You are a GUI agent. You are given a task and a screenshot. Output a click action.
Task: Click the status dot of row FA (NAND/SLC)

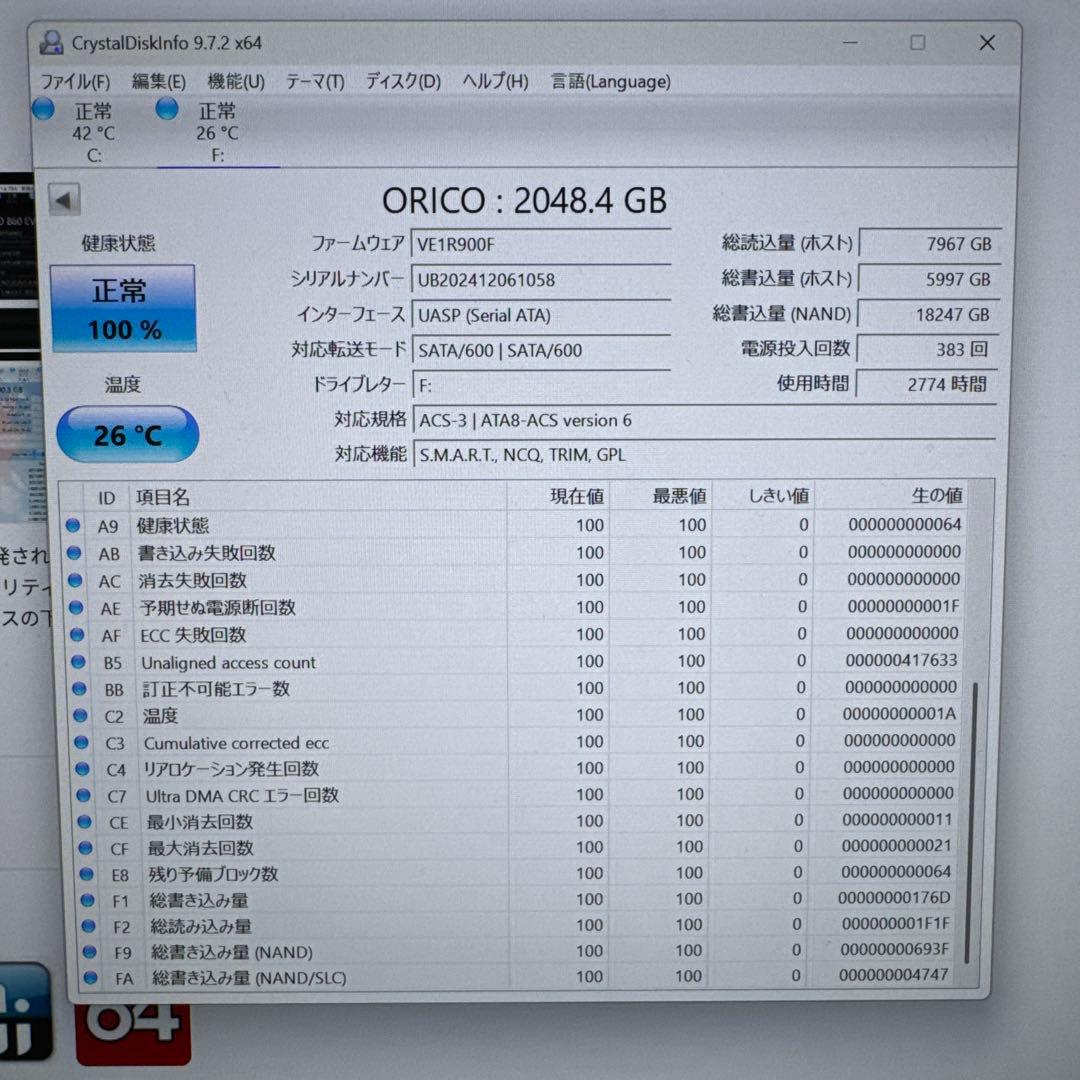[90, 977]
